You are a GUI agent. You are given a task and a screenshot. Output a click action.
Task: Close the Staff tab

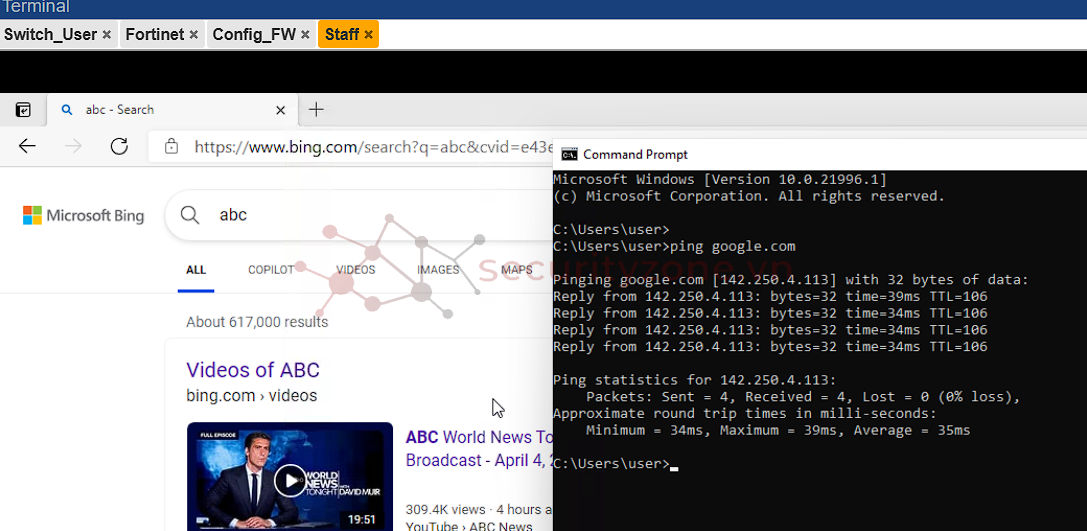tap(368, 35)
